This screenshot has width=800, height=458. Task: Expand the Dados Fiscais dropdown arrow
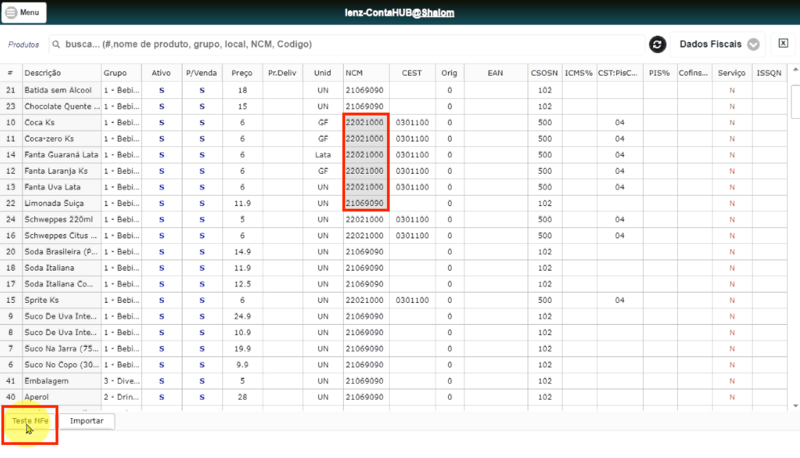tap(753, 44)
